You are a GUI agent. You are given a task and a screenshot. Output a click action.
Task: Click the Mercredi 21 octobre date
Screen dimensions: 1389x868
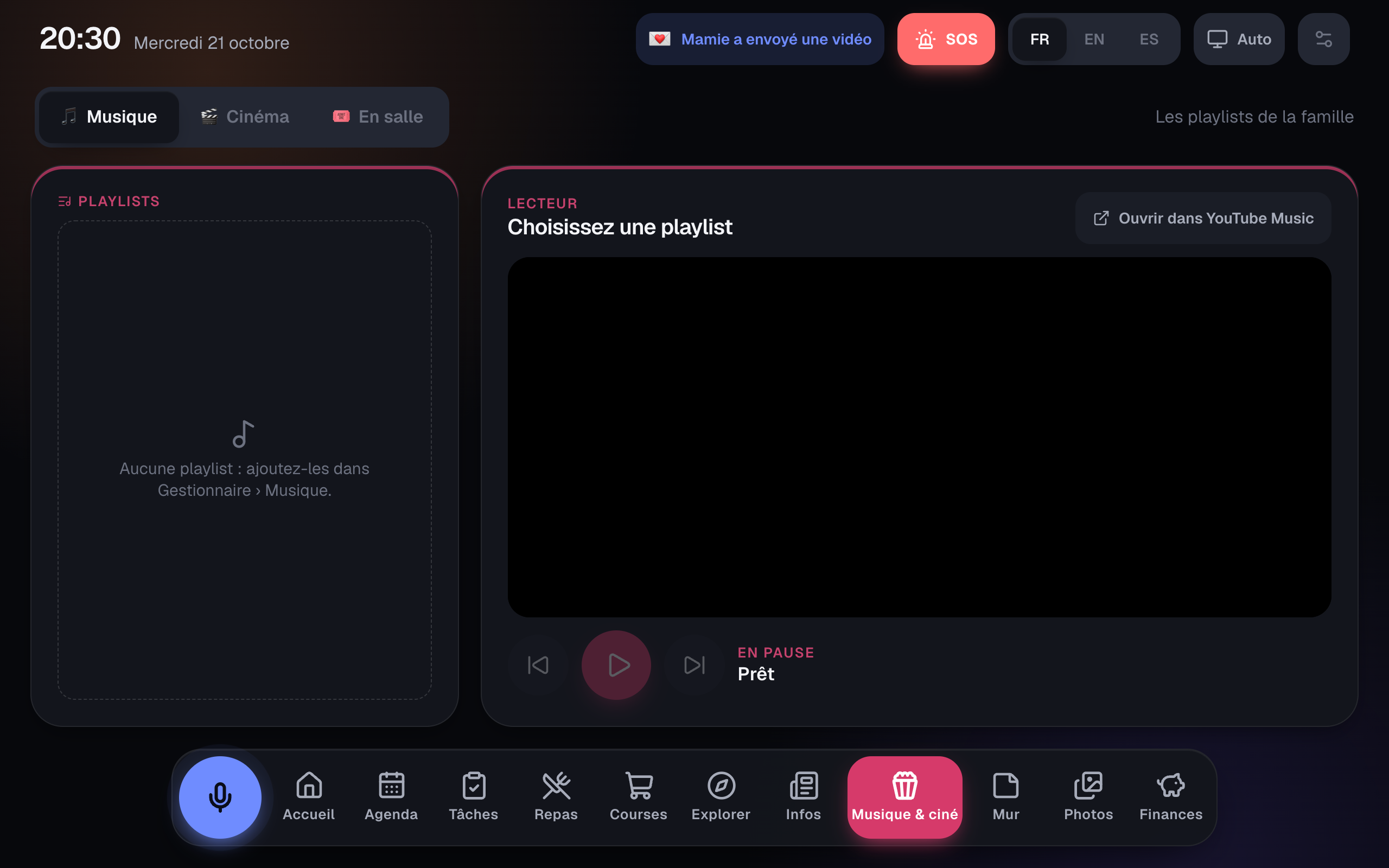pyautogui.click(x=211, y=42)
